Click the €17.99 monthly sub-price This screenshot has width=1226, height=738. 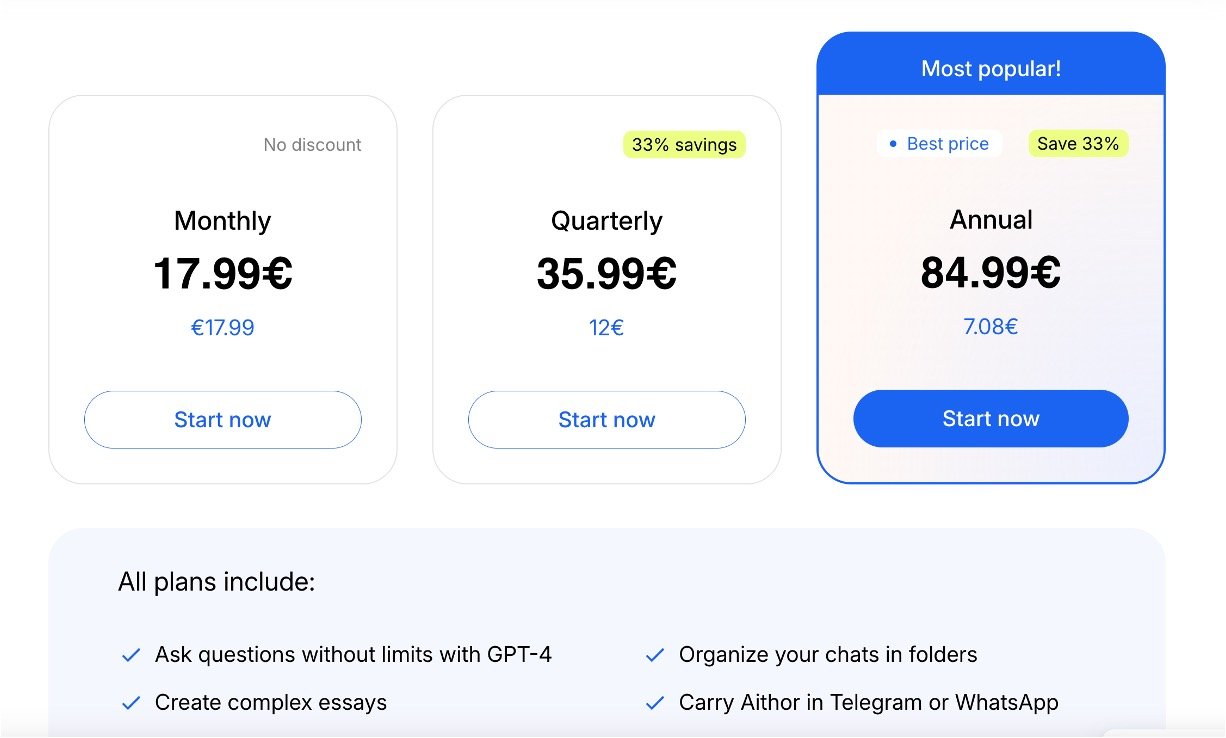click(x=222, y=328)
